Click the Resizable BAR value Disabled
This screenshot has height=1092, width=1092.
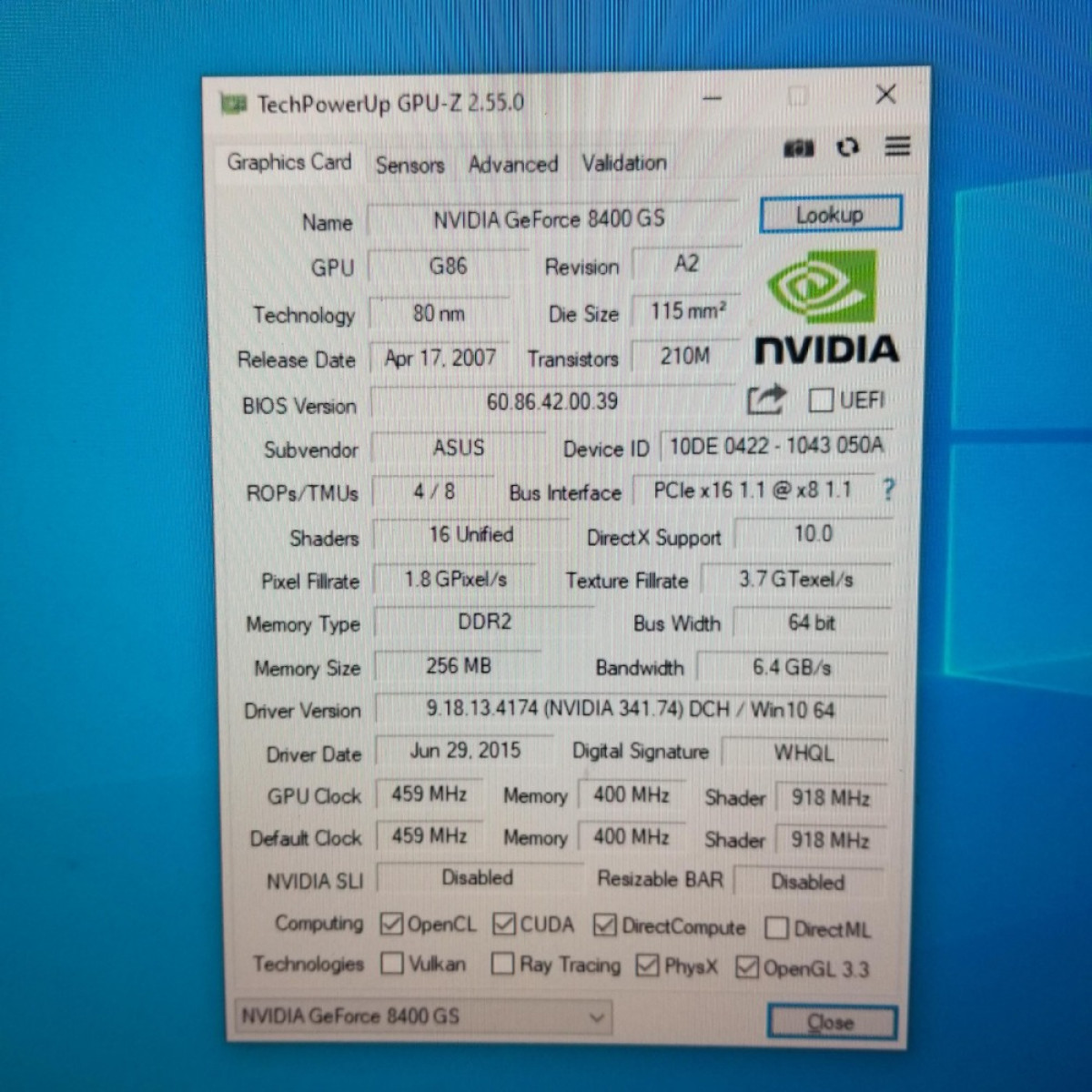point(809,882)
